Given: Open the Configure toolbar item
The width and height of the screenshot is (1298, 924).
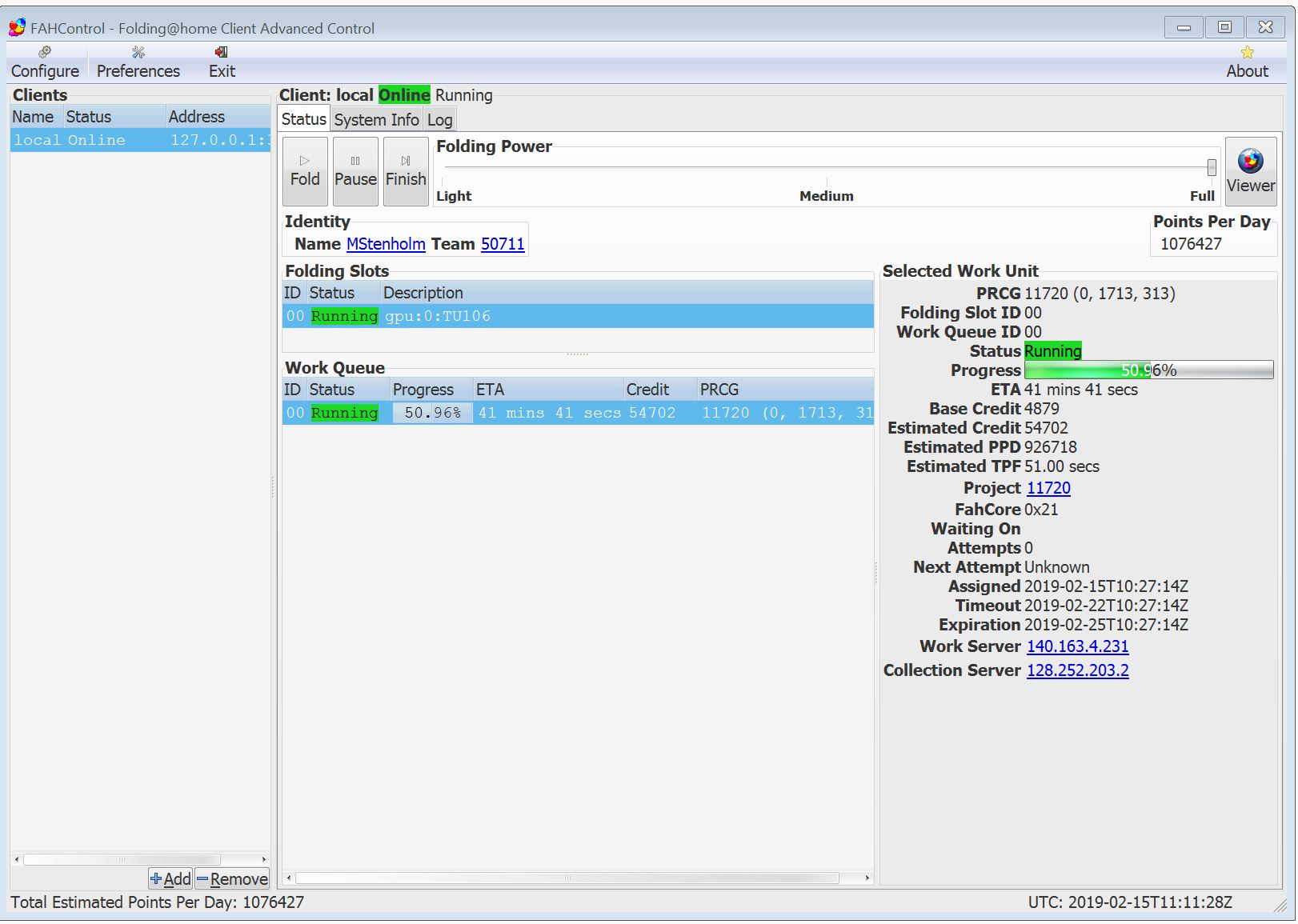Looking at the screenshot, I should [x=45, y=62].
